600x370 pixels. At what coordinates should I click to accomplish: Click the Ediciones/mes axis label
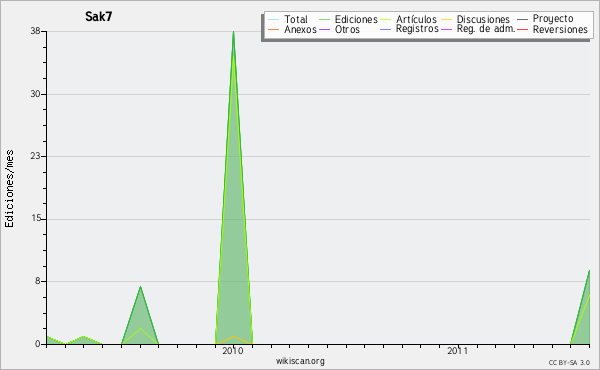9,189
